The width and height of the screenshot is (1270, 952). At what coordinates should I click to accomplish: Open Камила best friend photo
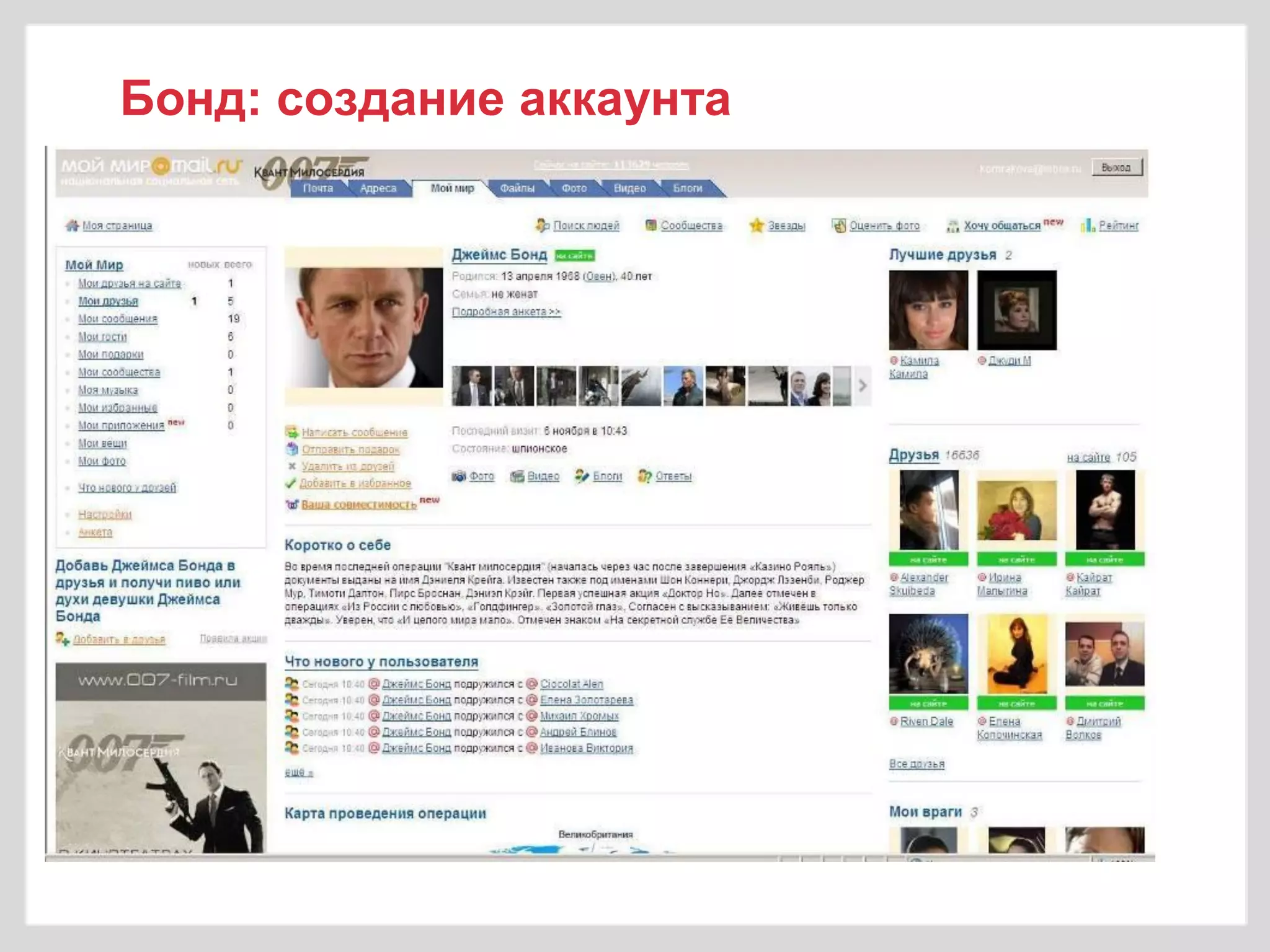click(x=928, y=310)
